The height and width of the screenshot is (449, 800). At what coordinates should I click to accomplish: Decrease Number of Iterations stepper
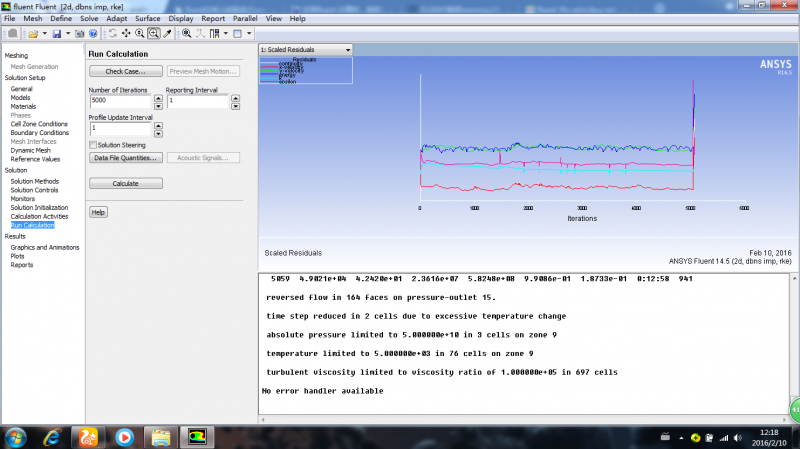point(158,106)
